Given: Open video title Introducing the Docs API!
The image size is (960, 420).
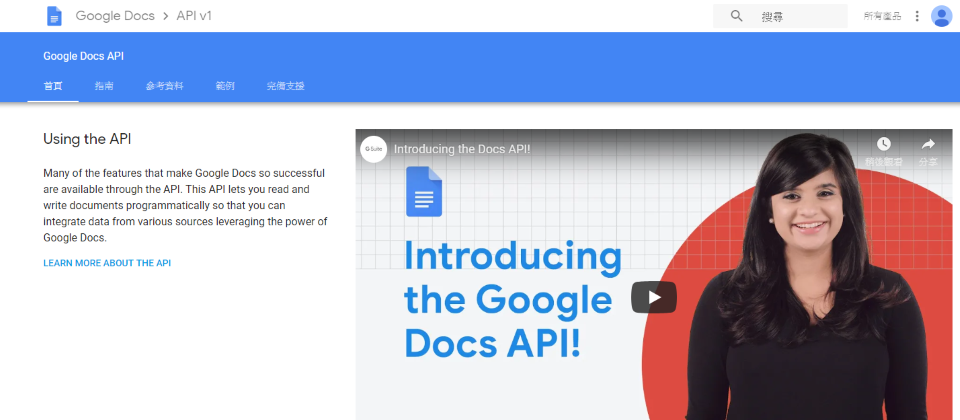Looking at the screenshot, I should pyautogui.click(x=462, y=149).
